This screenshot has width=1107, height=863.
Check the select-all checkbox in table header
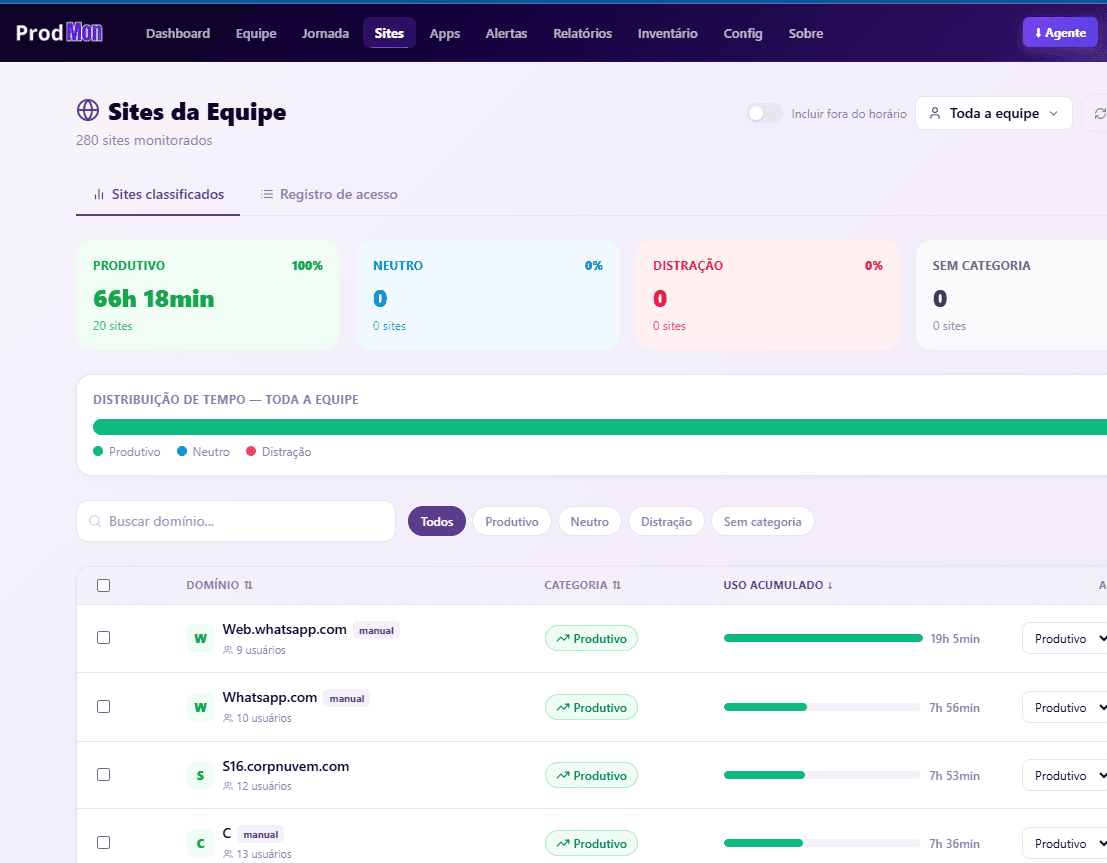(103, 585)
